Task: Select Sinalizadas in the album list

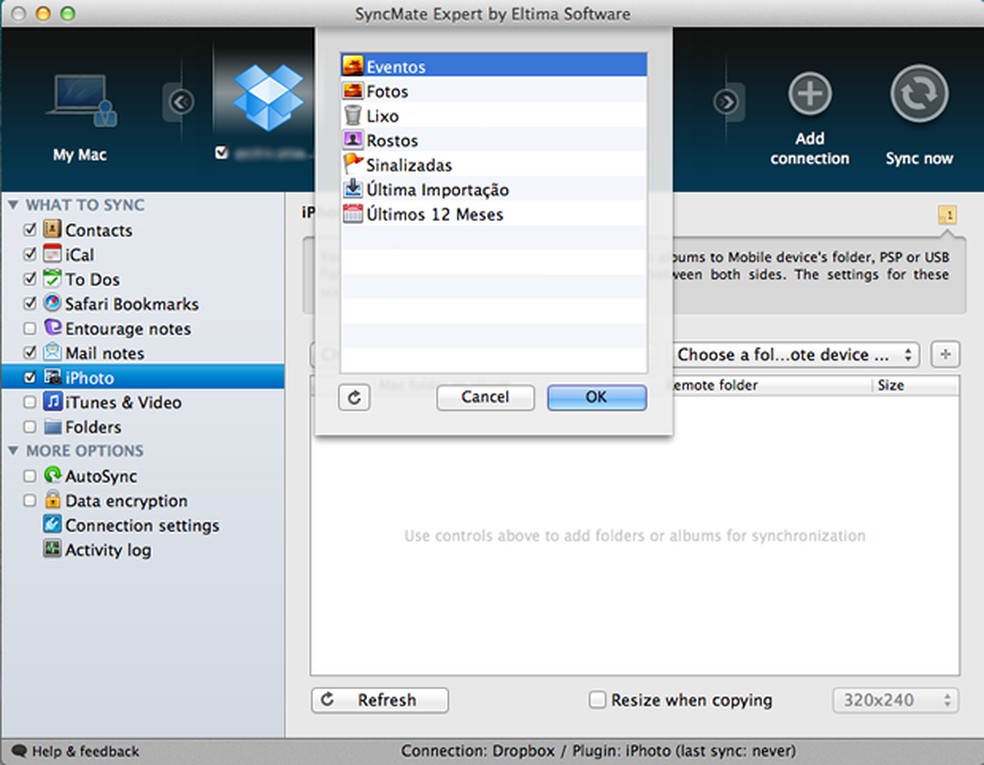Action: point(494,164)
